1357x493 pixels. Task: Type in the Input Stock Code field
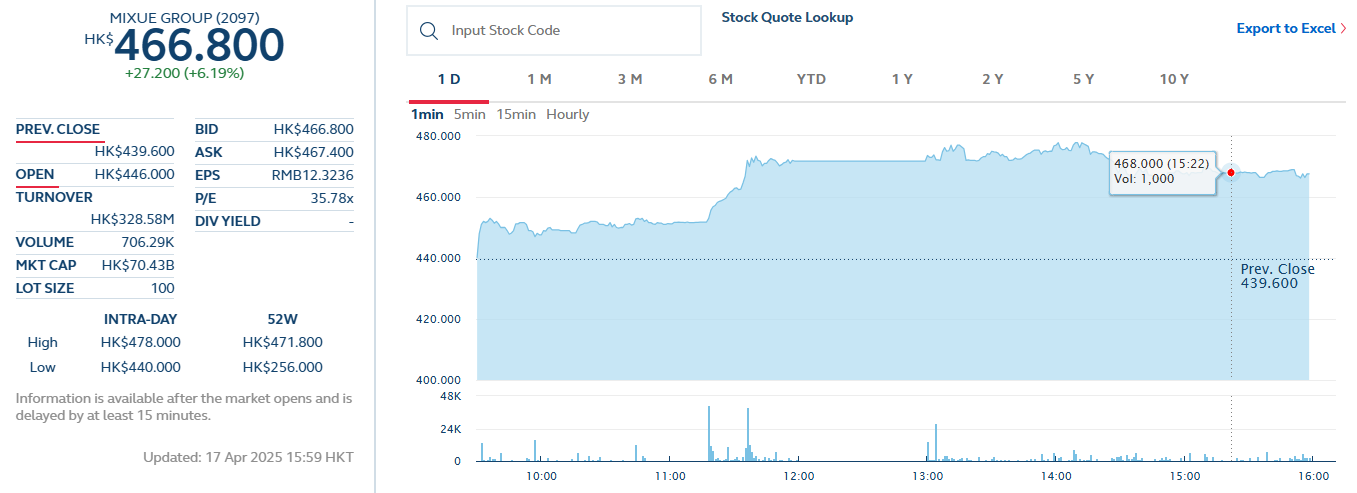[x=570, y=31]
